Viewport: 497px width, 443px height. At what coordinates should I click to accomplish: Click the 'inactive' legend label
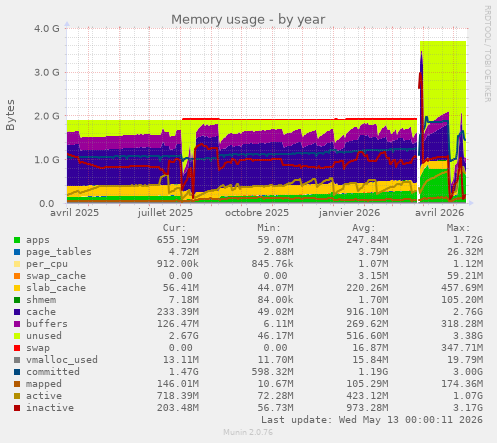[50, 408]
